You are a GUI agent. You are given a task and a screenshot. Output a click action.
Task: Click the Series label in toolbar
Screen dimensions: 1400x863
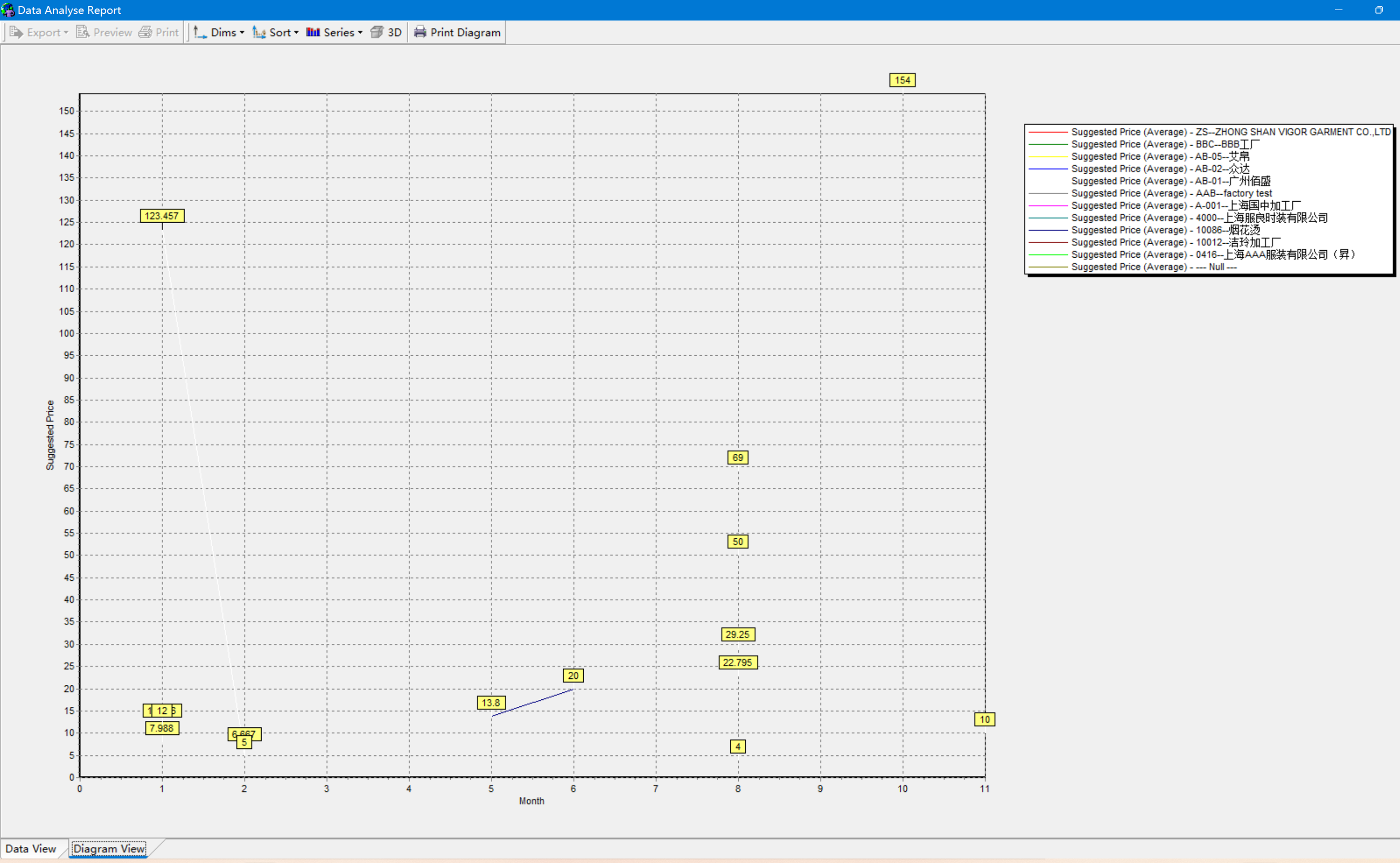(339, 33)
